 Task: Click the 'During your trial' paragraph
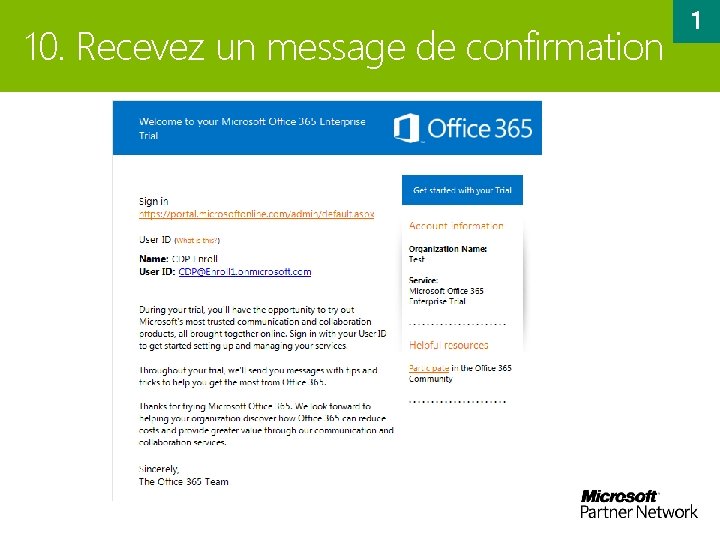pyautogui.click(x=262, y=328)
